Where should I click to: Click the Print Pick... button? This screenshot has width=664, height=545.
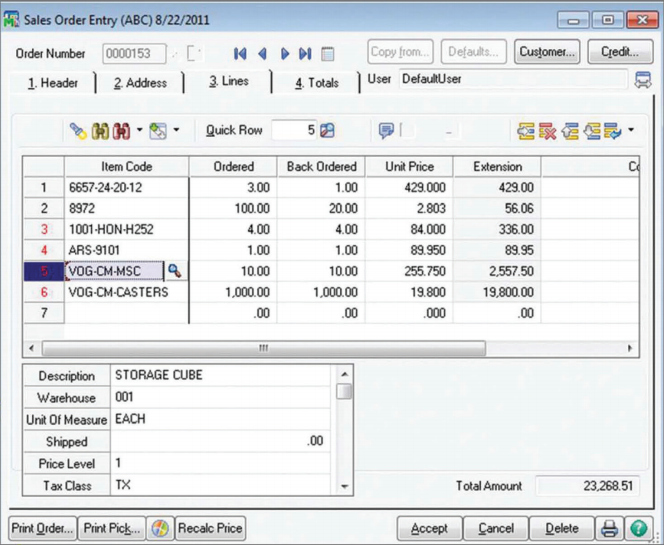tap(112, 528)
